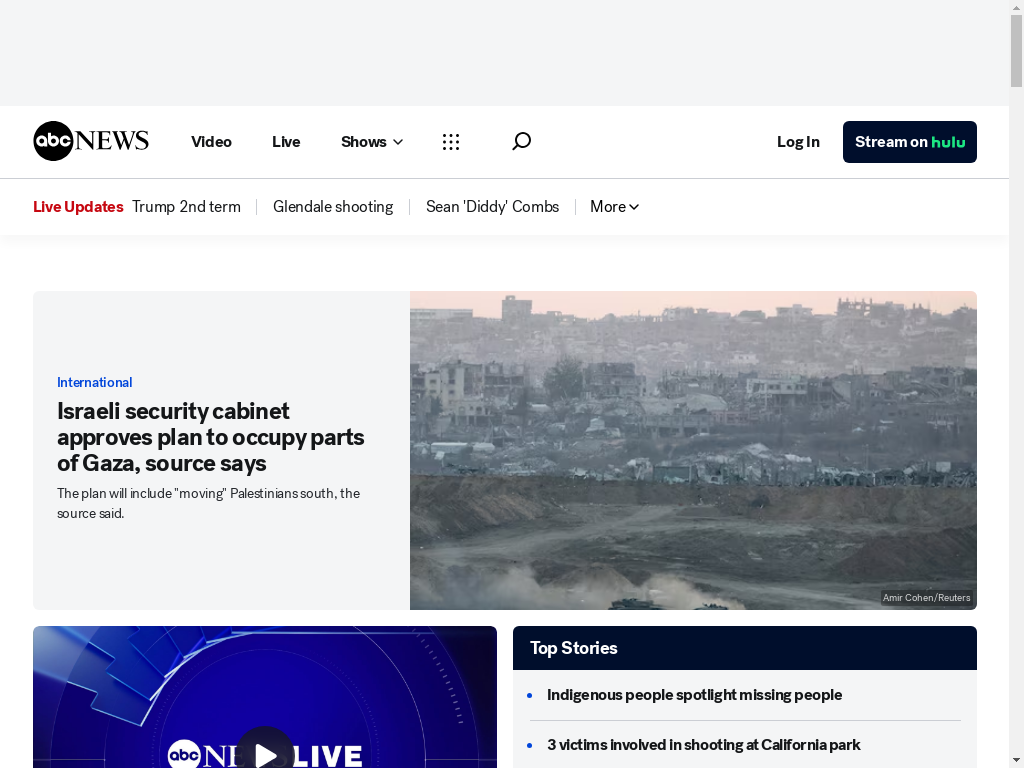
Task: Open the California park shooting story
Action: [703, 744]
